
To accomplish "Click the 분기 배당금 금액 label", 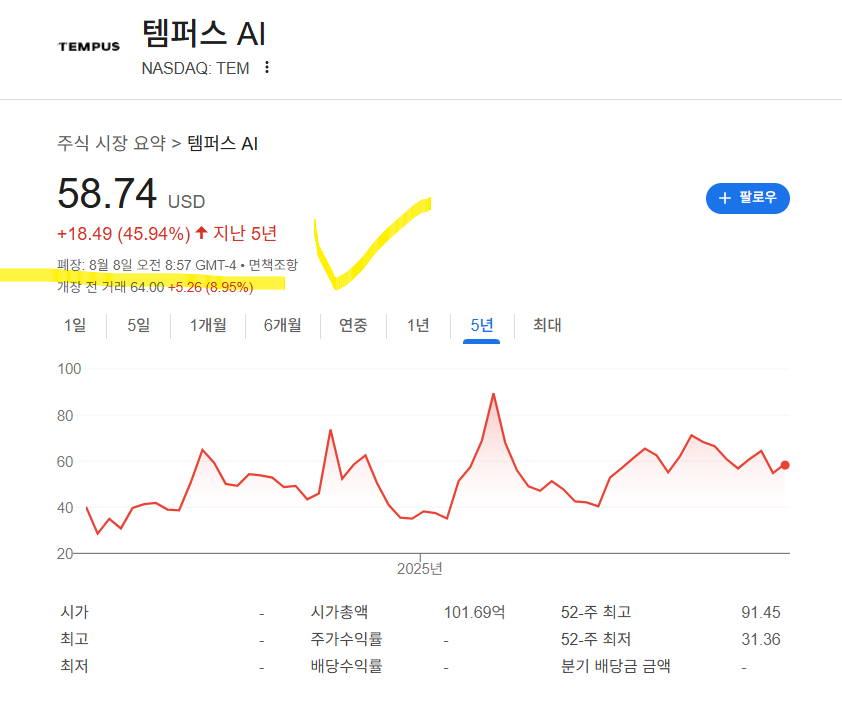I will (615, 666).
